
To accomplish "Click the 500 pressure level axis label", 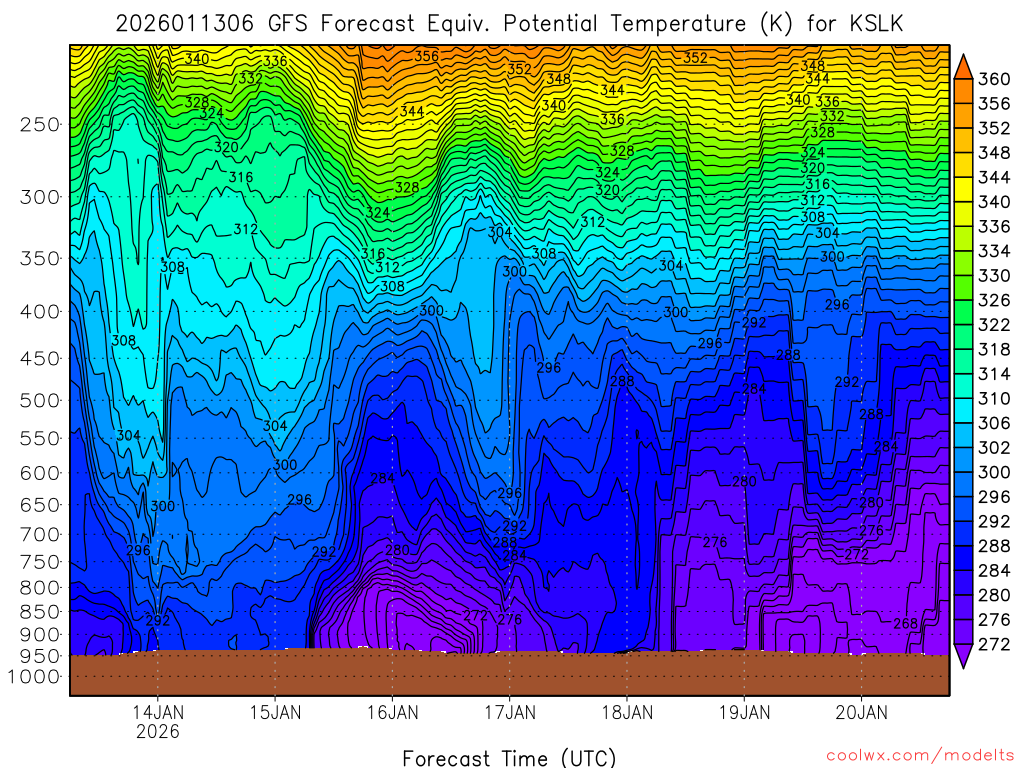I will [40, 400].
